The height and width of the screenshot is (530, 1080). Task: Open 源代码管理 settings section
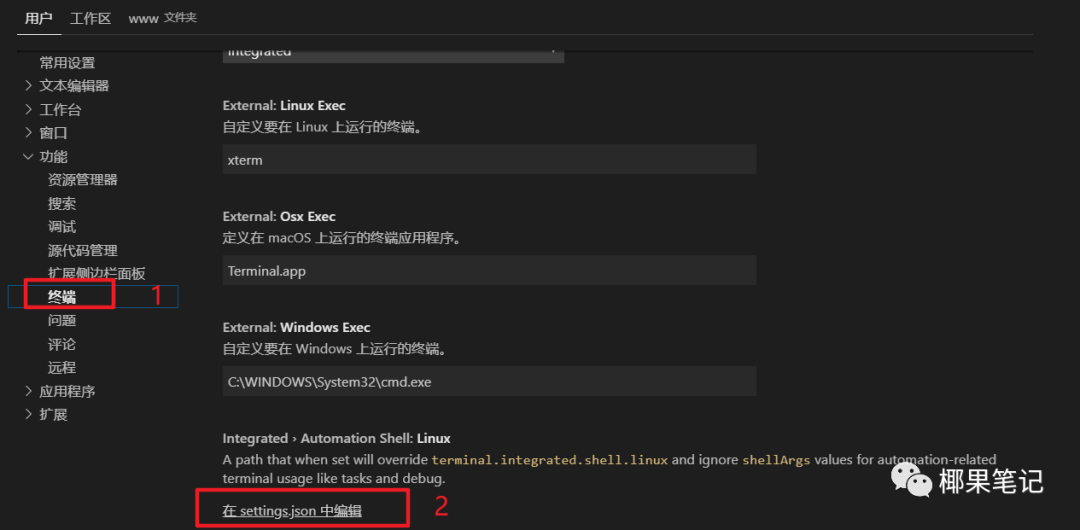pyautogui.click(x=83, y=250)
